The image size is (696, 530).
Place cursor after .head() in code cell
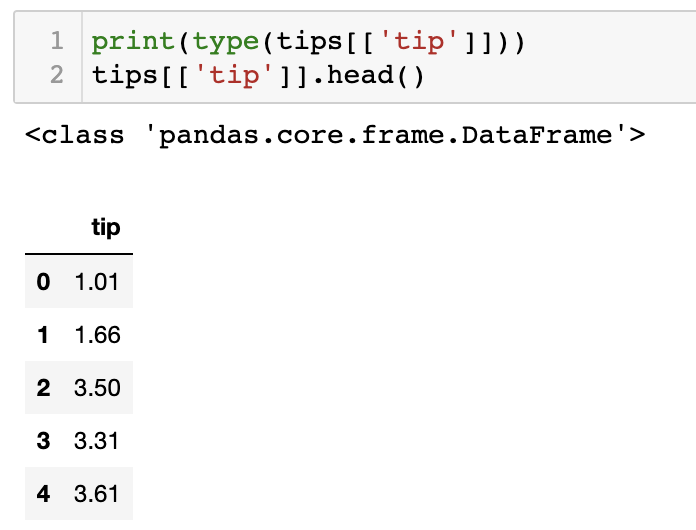(x=425, y=76)
